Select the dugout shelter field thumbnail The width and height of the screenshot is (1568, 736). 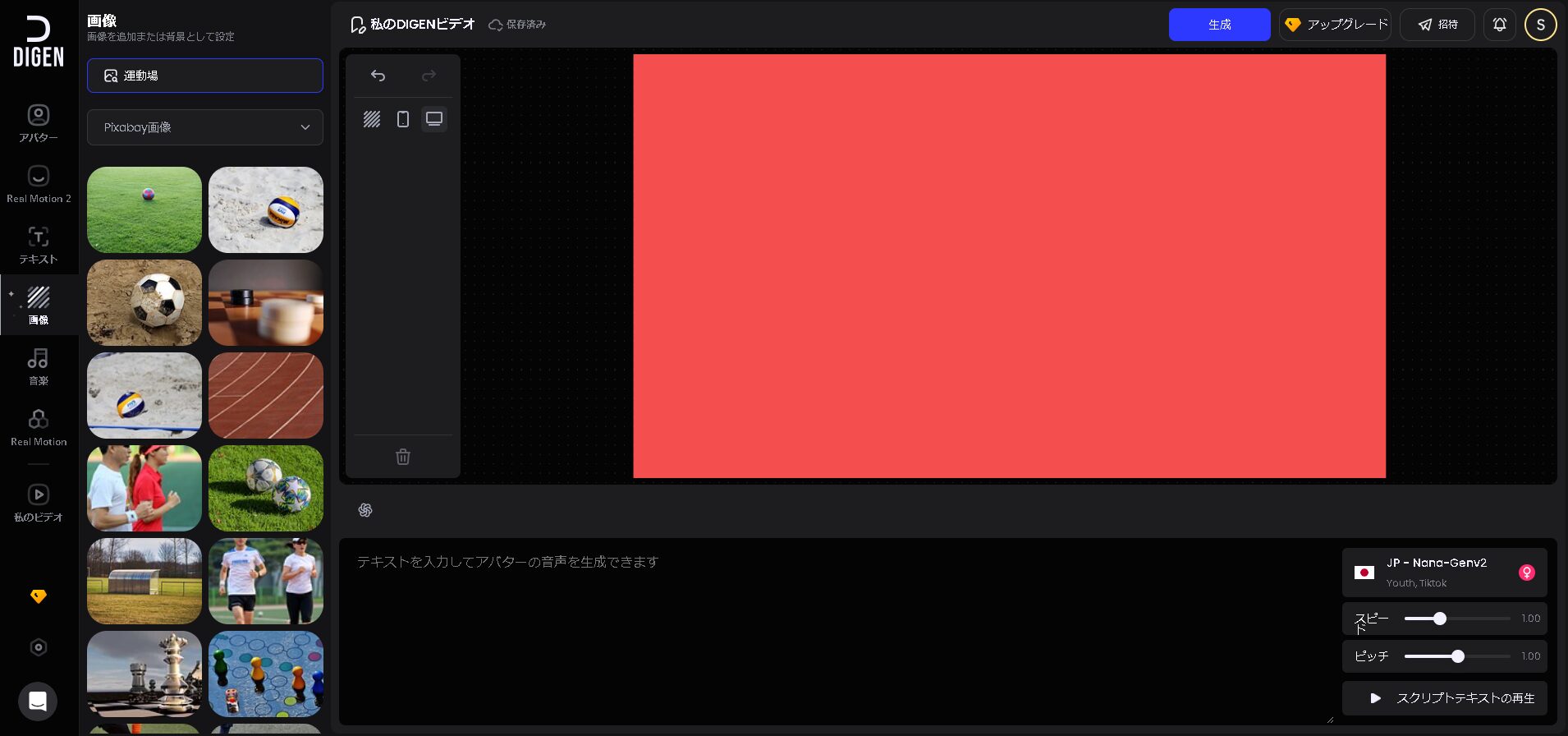(144, 581)
